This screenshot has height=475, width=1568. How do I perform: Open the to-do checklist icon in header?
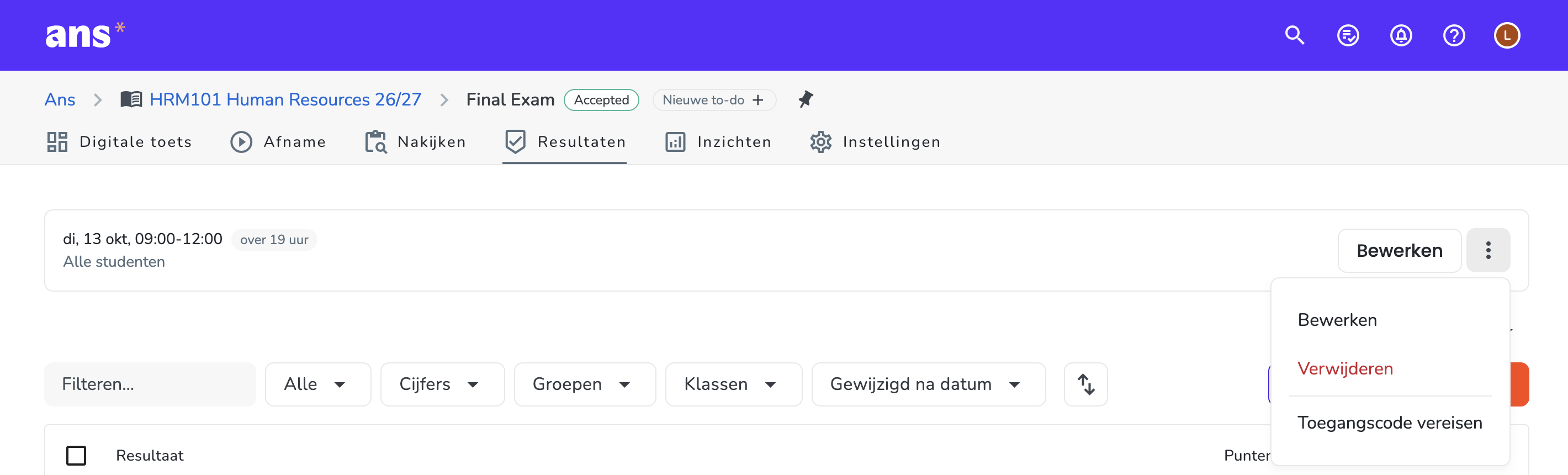(x=1348, y=35)
